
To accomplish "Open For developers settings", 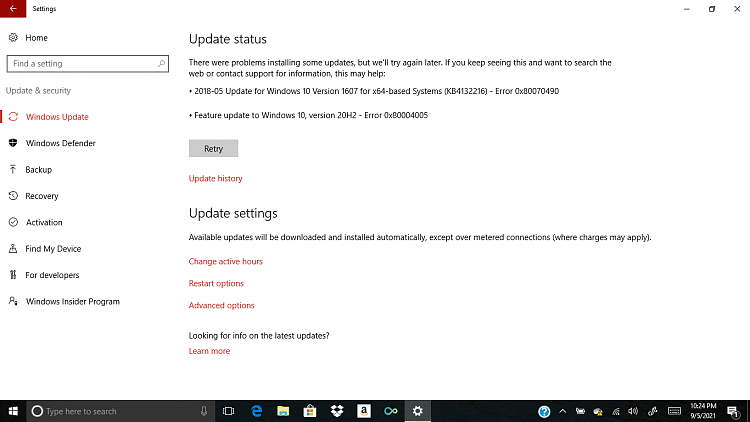I will click(52, 275).
